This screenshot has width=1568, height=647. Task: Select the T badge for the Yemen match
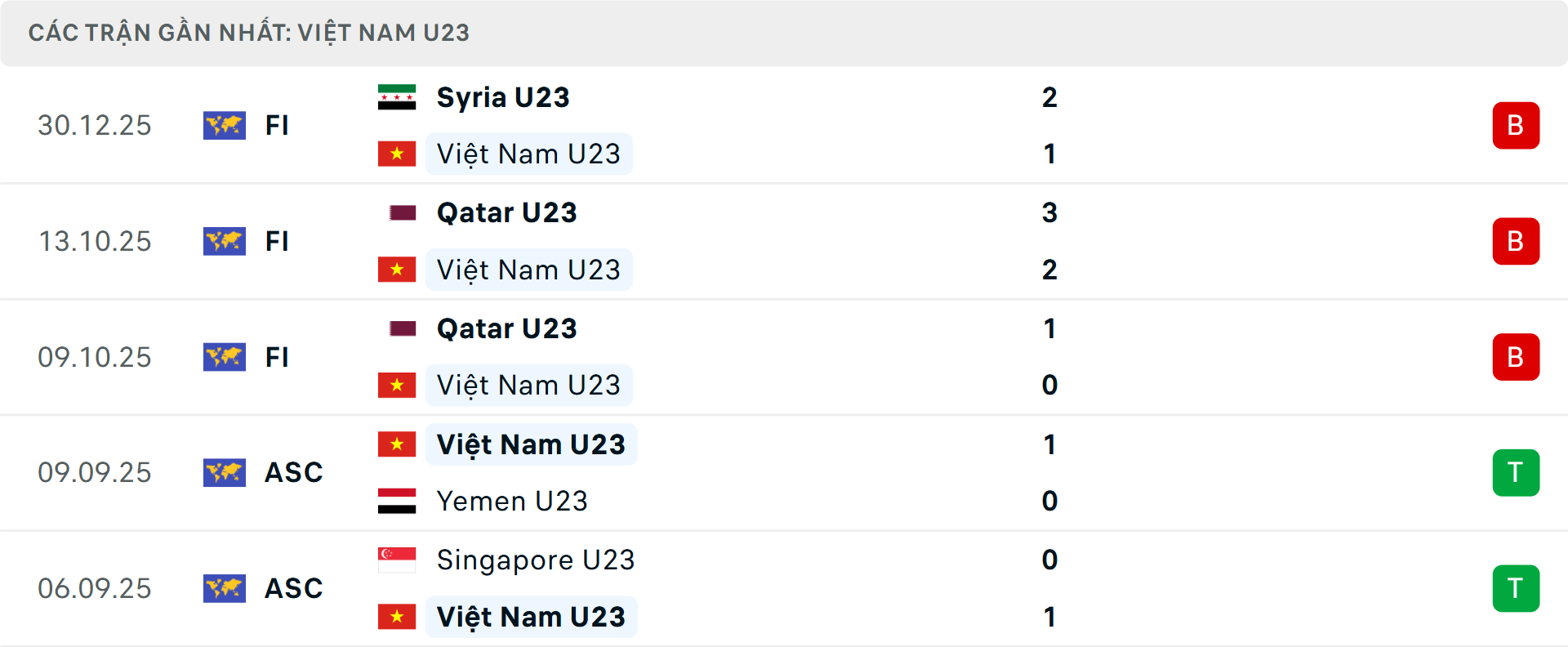[1516, 472]
